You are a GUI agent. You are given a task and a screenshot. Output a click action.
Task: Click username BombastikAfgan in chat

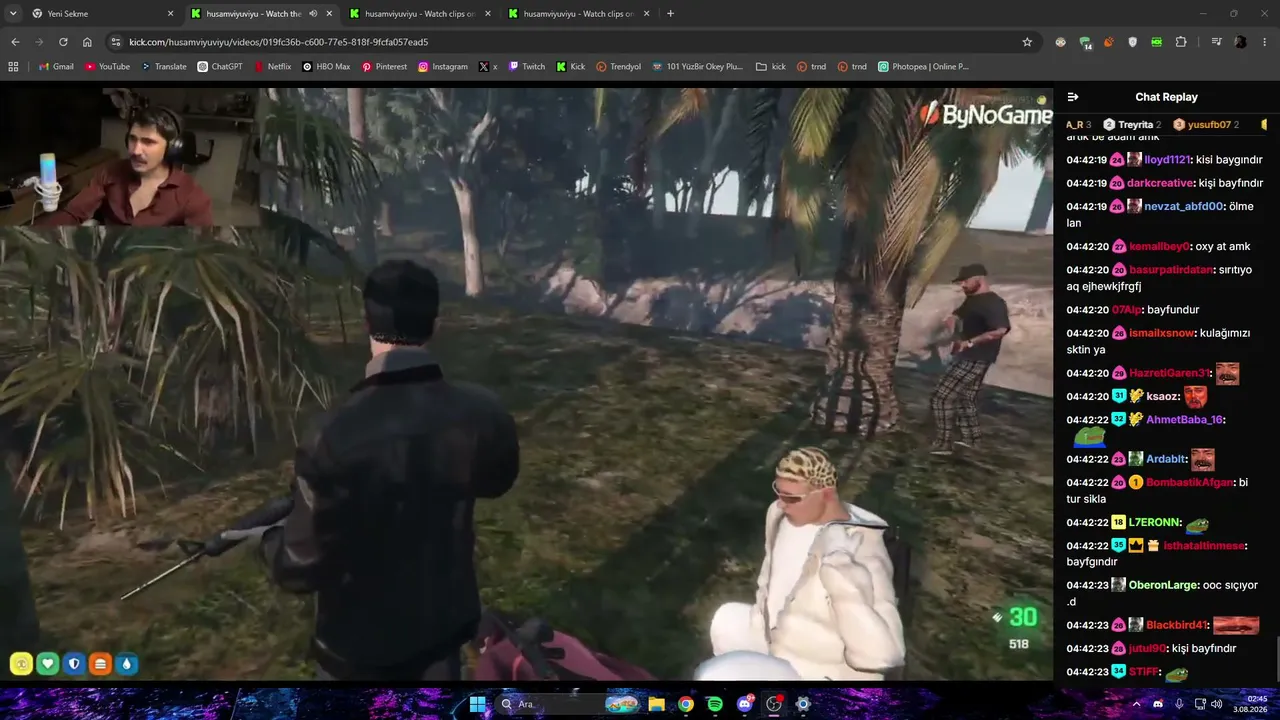coord(1190,483)
